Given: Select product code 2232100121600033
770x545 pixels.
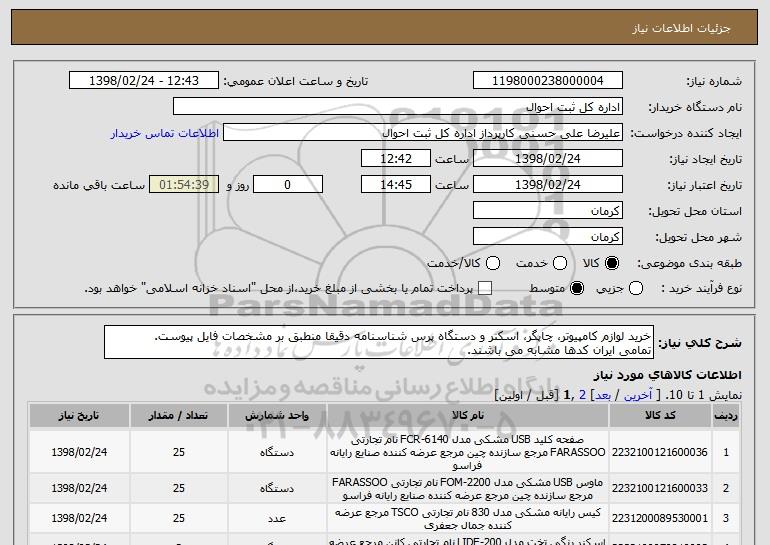Looking at the screenshot, I should 660,489.
